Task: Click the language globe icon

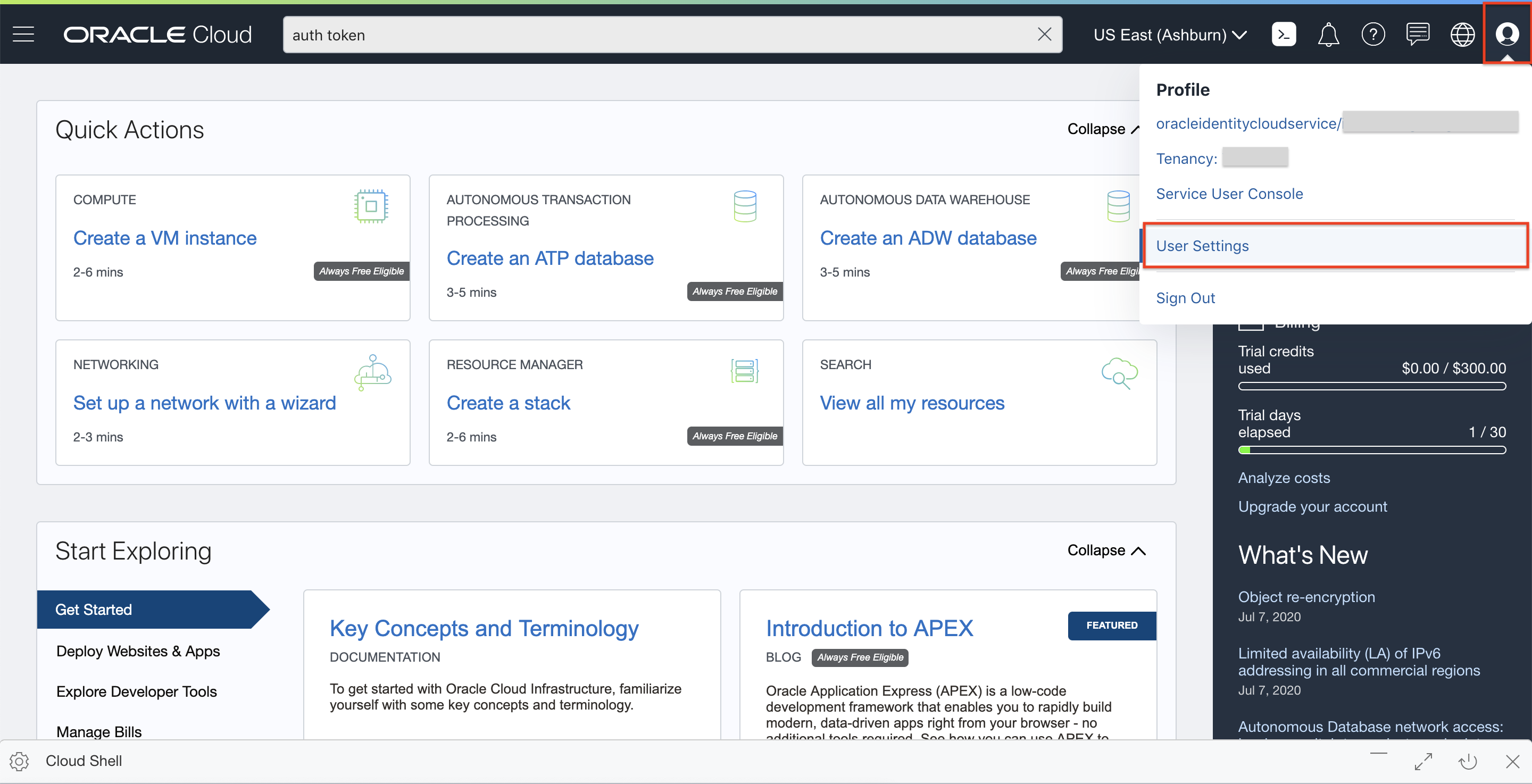Action: (1462, 35)
